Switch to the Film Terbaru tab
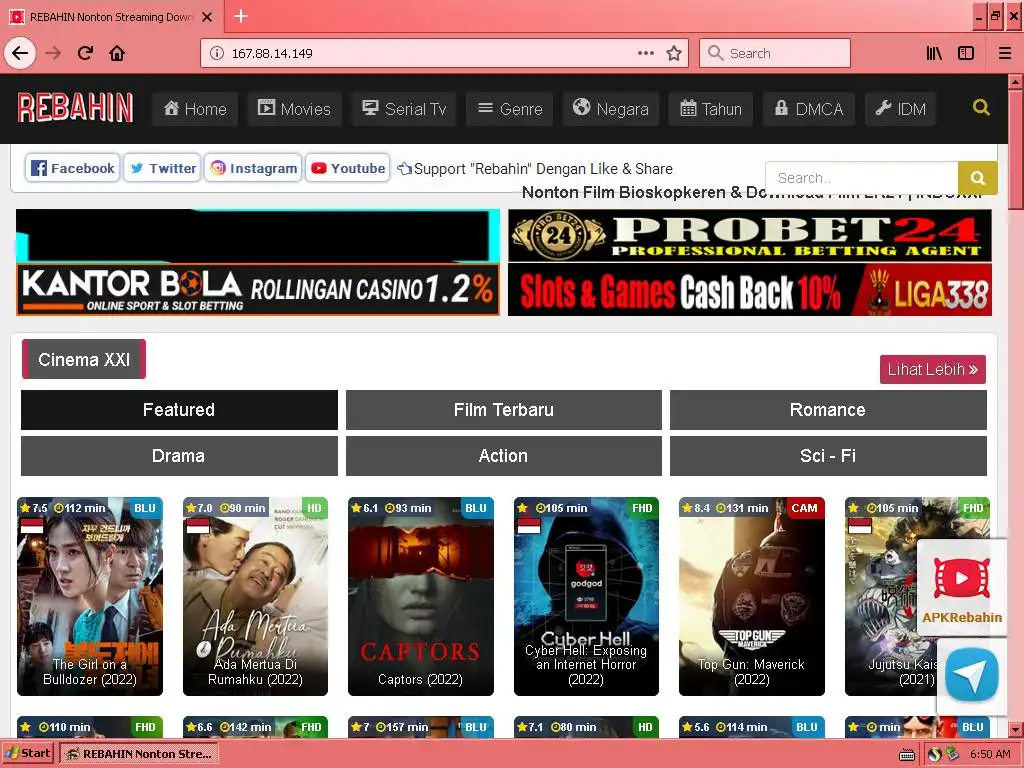The height and width of the screenshot is (768, 1024). pyautogui.click(x=504, y=409)
